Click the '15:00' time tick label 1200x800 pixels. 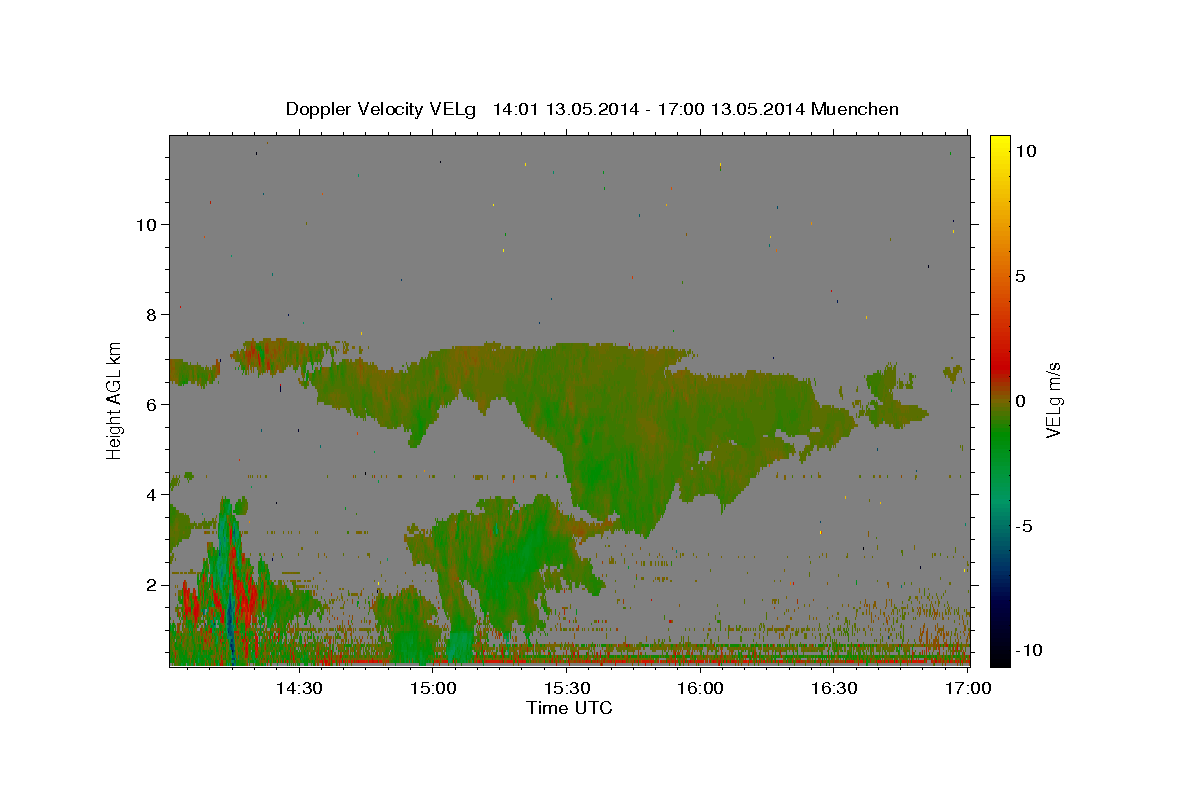point(433,688)
